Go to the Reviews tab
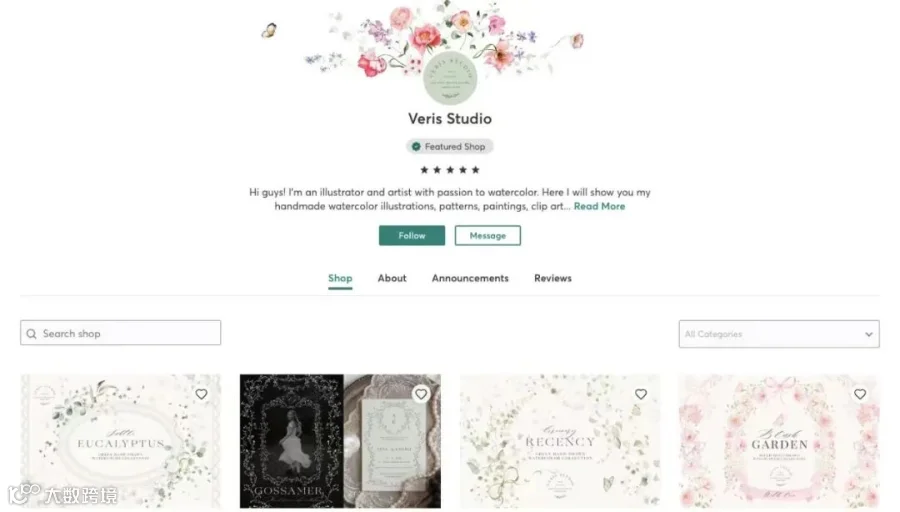The image size is (900, 512). pyautogui.click(x=553, y=278)
